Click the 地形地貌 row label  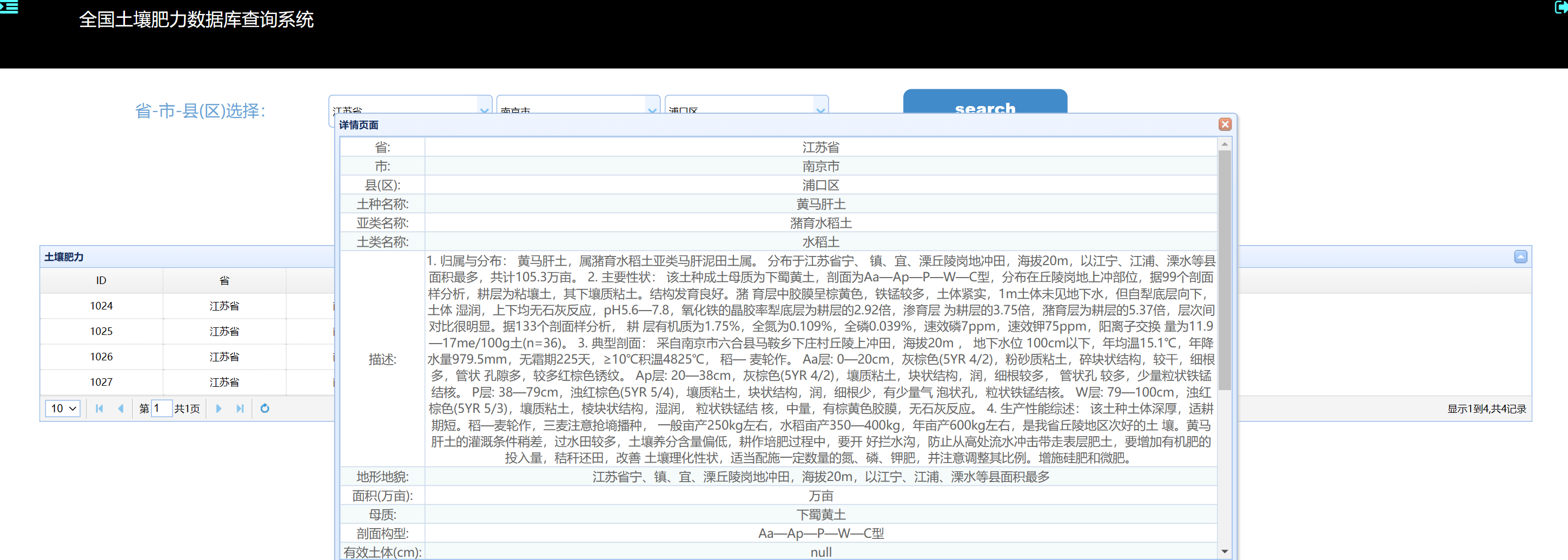(x=382, y=477)
